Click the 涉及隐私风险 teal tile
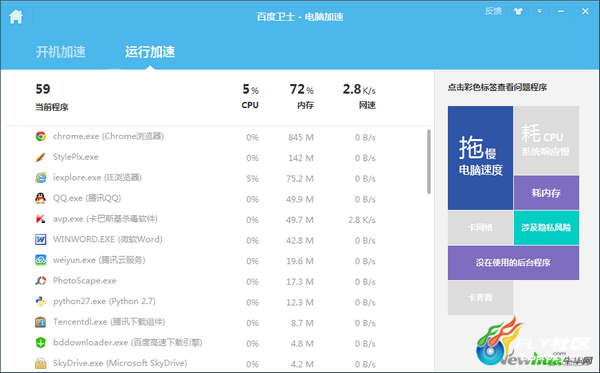Viewport: 600px width, 373px height. [546, 228]
